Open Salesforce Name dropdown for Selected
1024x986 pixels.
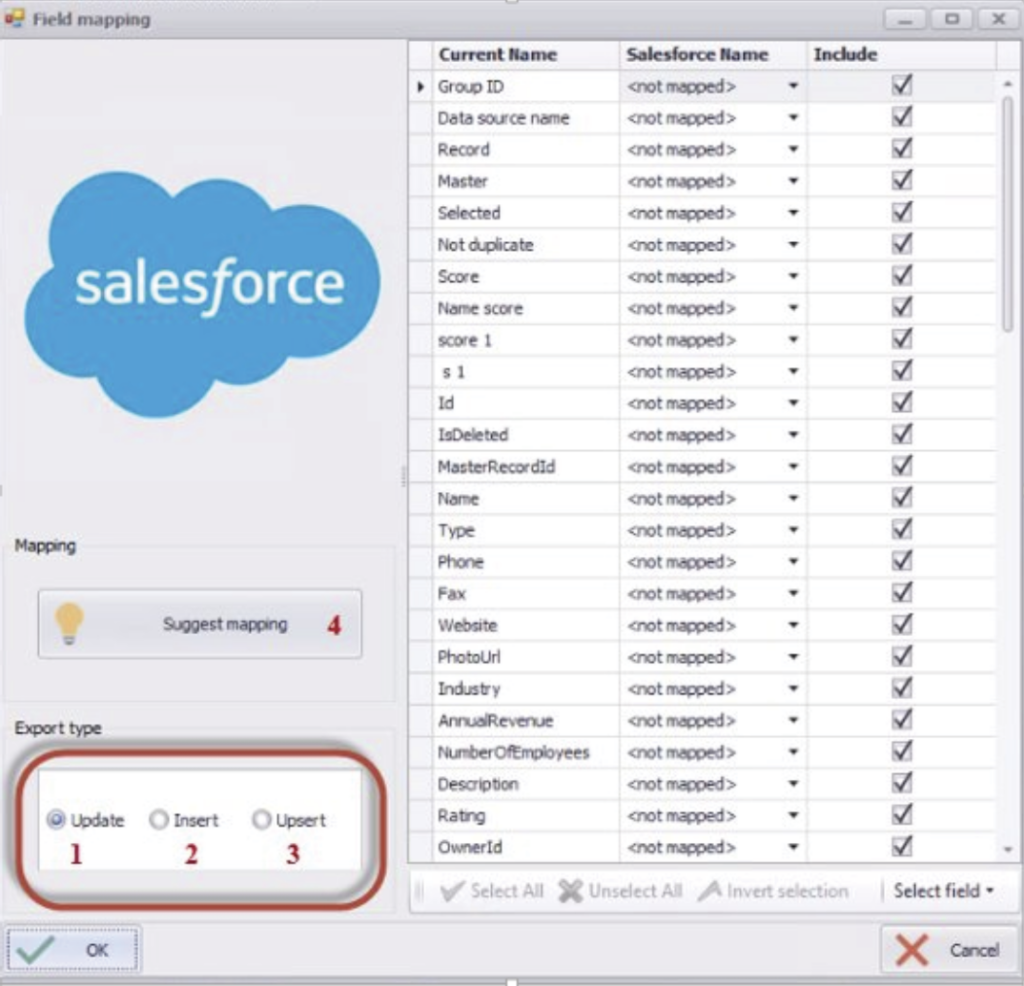pos(793,213)
